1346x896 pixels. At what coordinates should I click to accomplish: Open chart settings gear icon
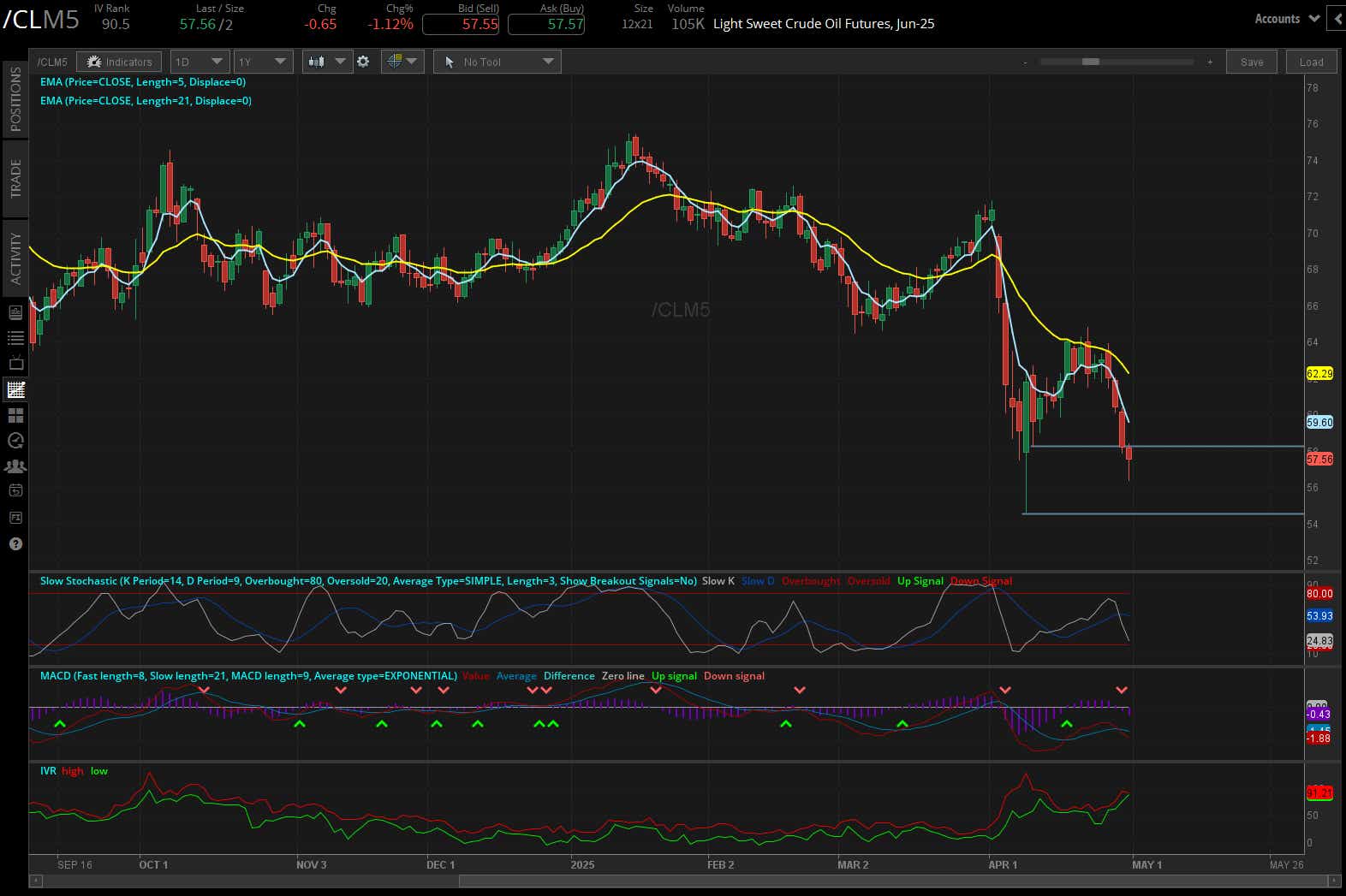pyautogui.click(x=363, y=62)
